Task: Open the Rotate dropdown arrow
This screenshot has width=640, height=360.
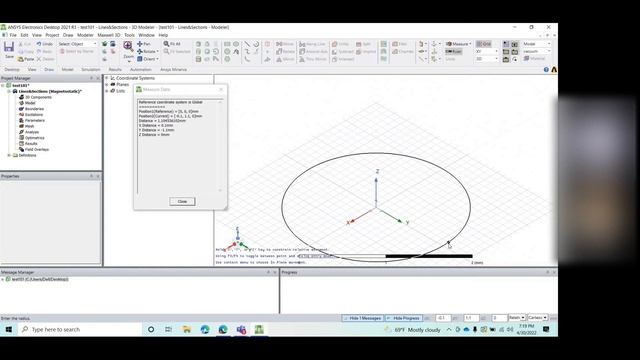Action: pos(158,51)
